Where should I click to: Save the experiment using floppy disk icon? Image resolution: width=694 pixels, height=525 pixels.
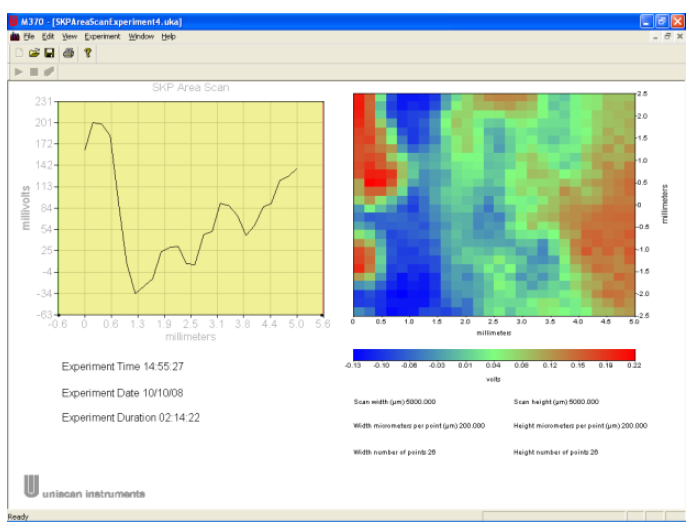[x=49, y=52]
